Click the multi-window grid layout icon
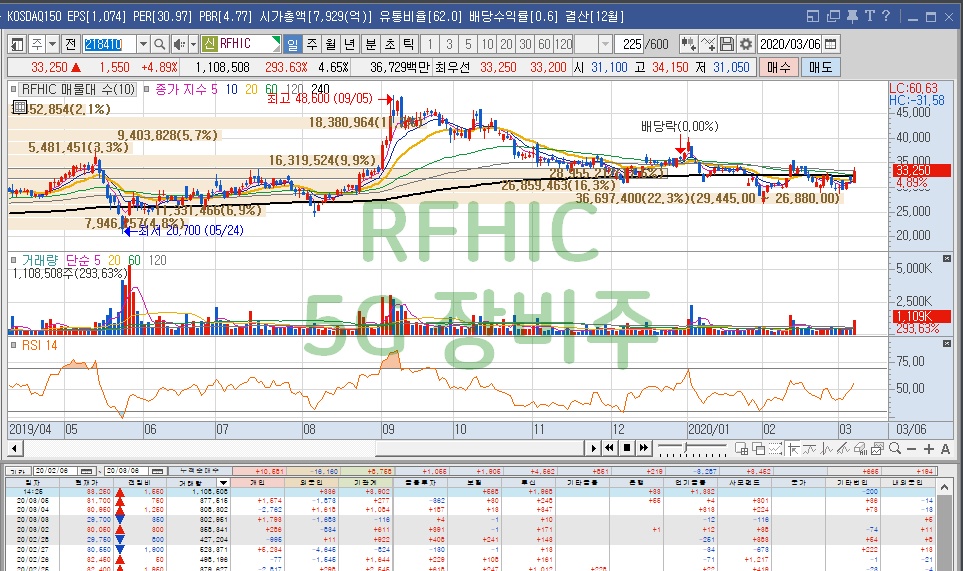The width and height of the screenshot is (963, 571). 742,449
